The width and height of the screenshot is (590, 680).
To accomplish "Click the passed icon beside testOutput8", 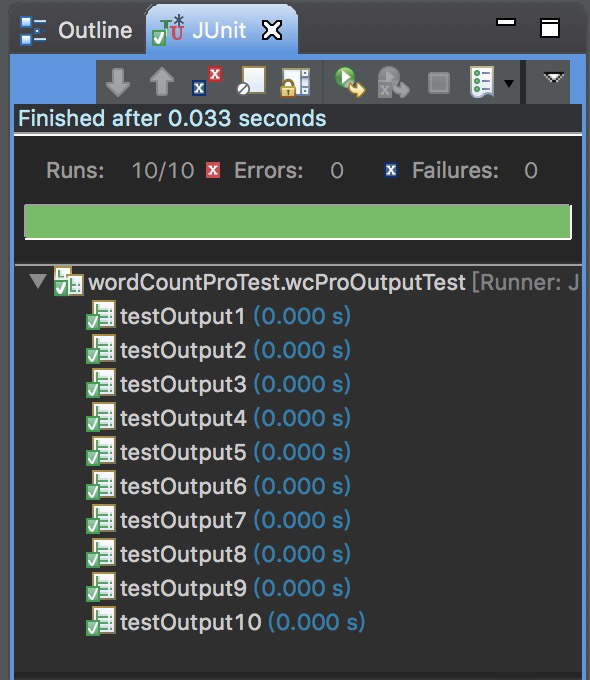I will click(101, 553).
